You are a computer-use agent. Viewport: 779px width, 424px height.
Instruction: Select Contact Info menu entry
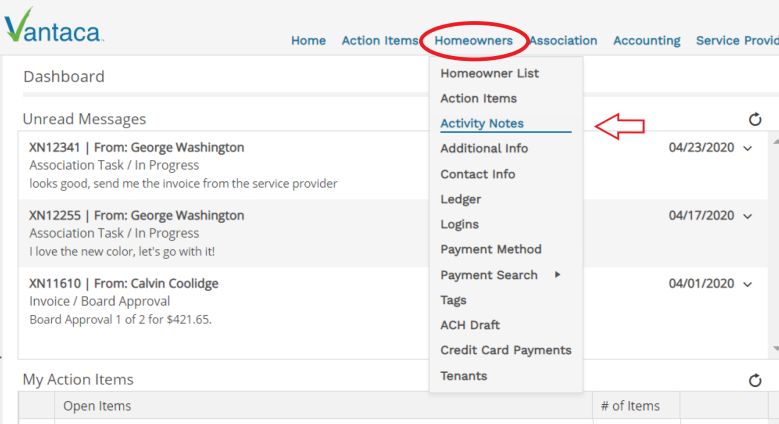[477, 174]
